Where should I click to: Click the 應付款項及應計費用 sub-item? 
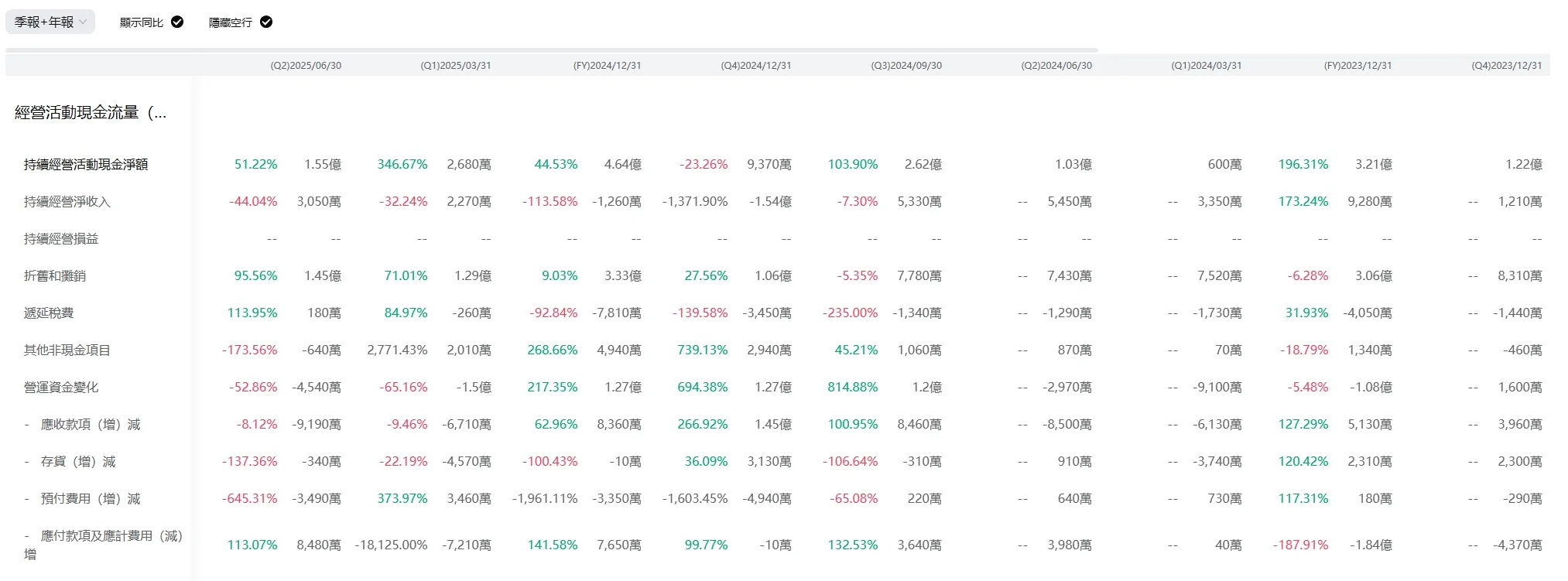pos(111,536)
